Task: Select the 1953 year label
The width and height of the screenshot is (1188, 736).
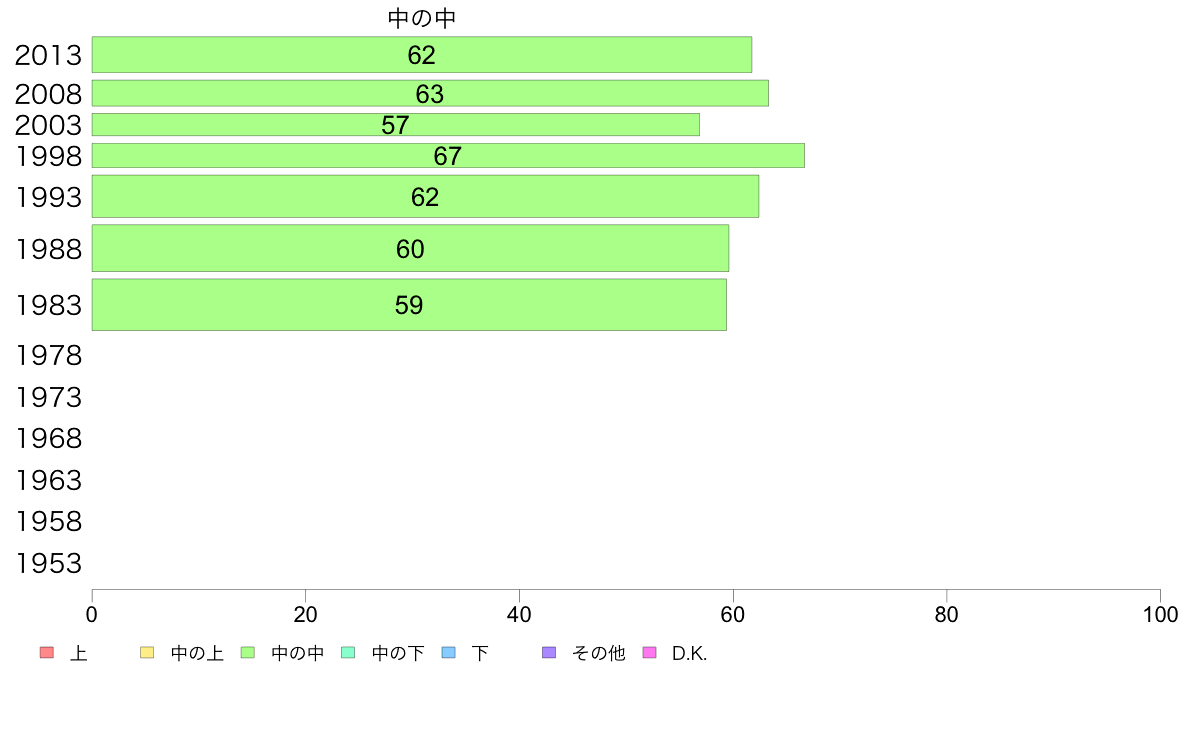Action: [x=48, y=563]
